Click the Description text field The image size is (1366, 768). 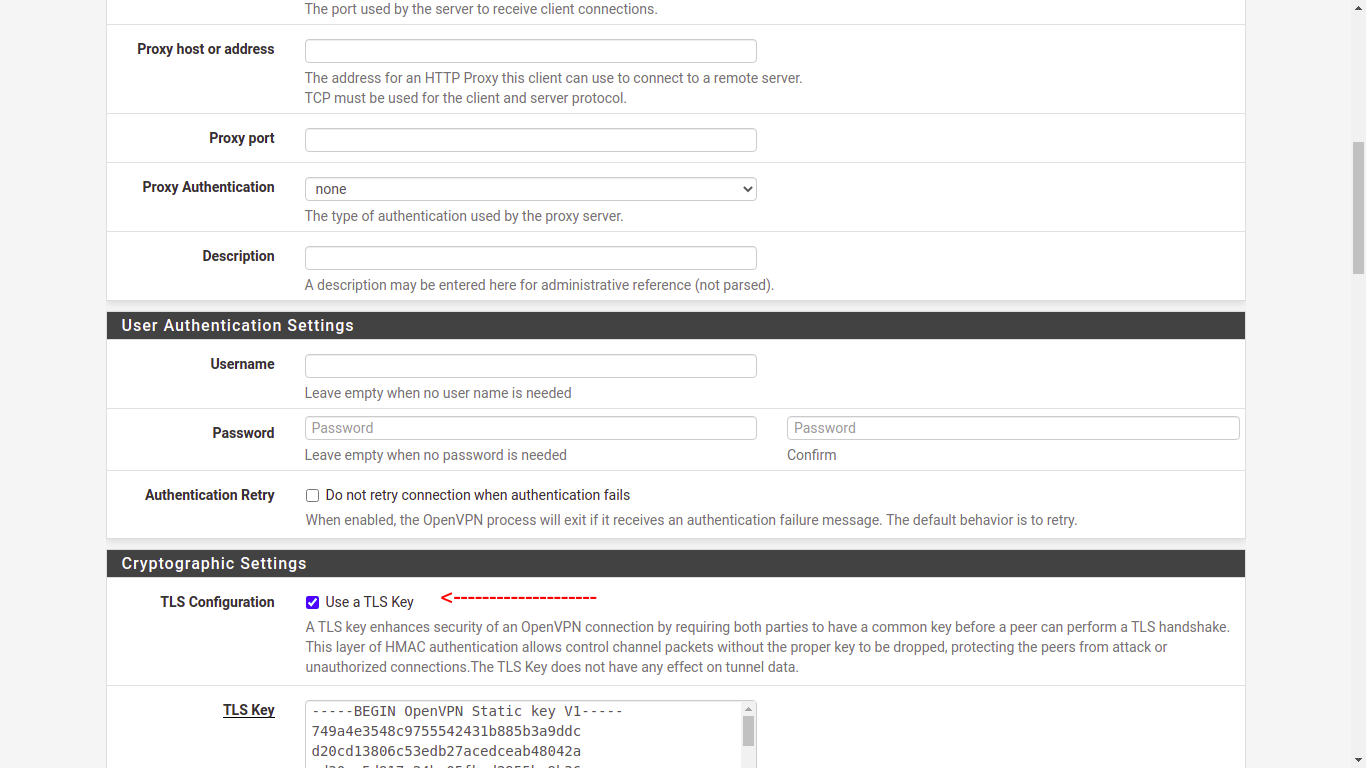pyautogui.click(x=530, y=258)
